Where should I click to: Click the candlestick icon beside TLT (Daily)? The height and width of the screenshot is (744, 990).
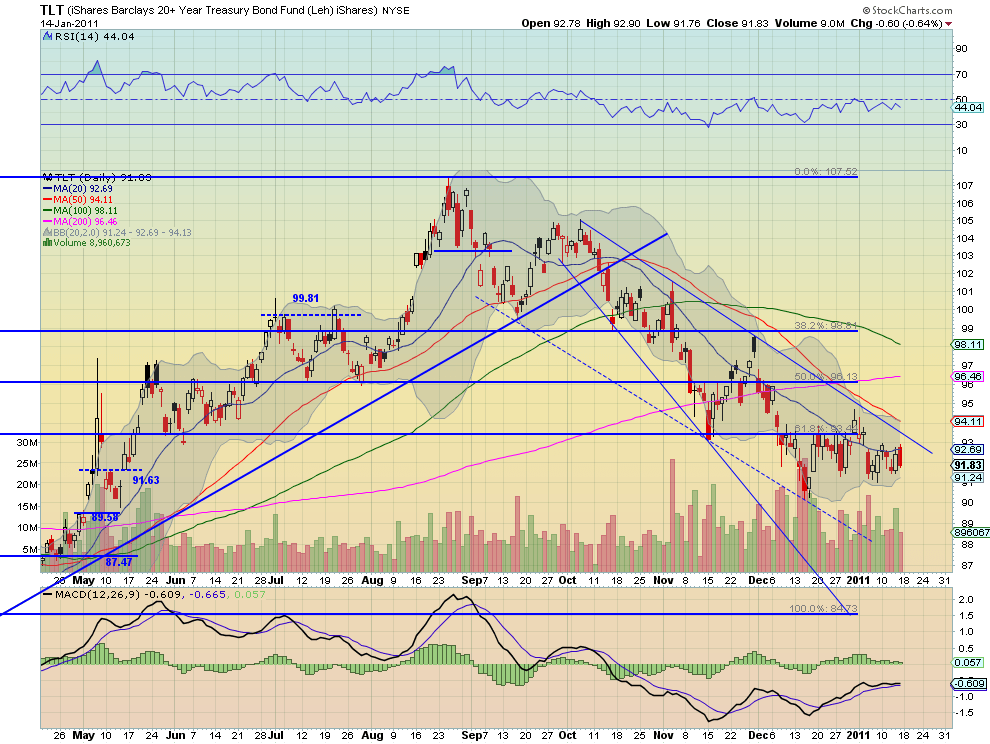47,177
